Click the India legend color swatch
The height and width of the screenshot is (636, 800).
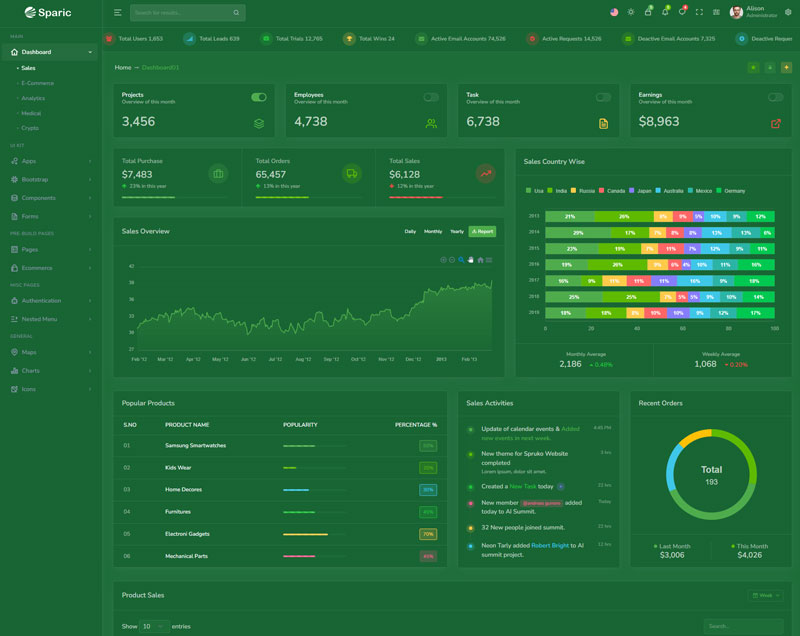[551, 190]
